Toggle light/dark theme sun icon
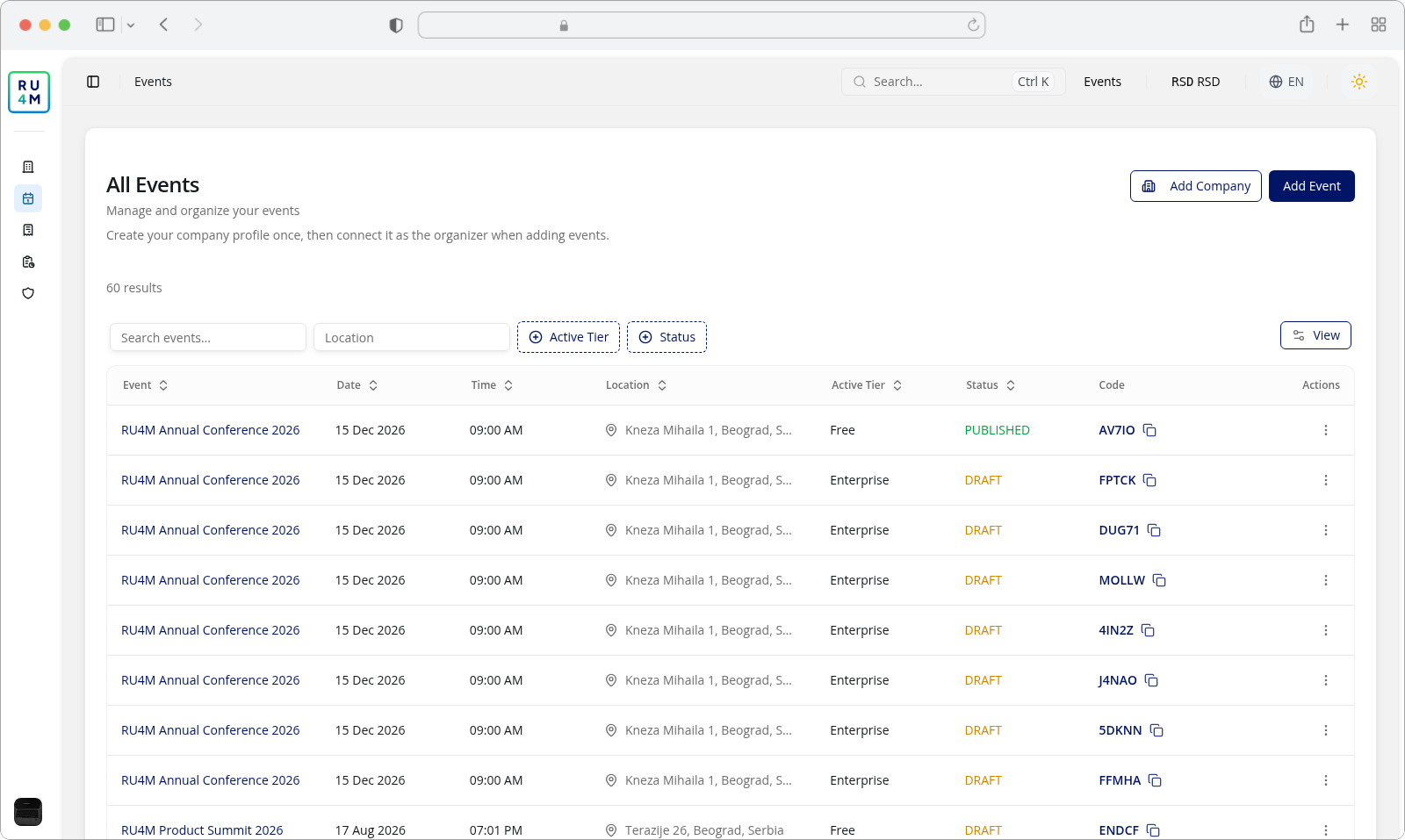Viewport: 1405px width, 840px height. coord(1359,82)
